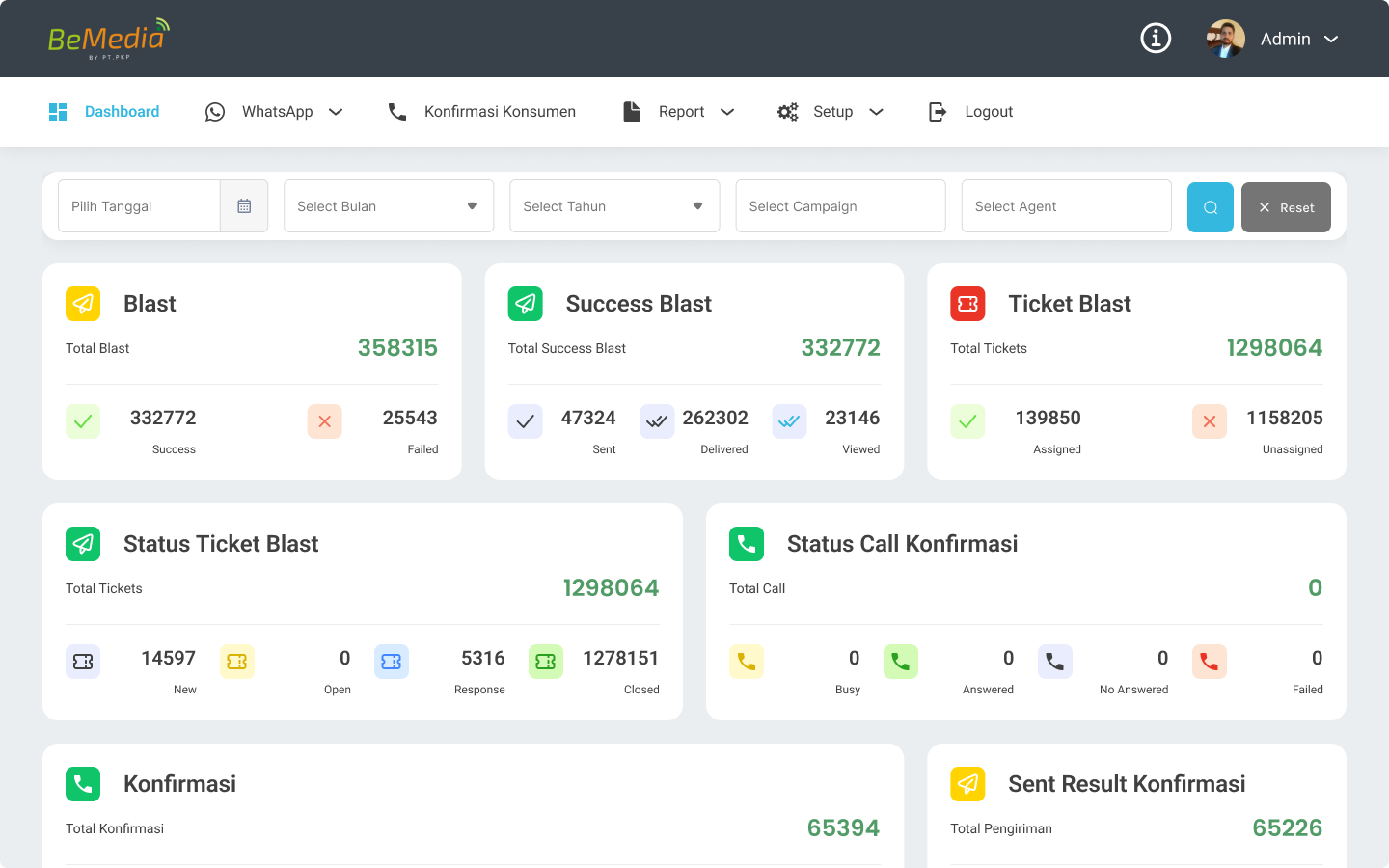The width and height of the screenshot is (1389, 868).
Task: Open the Select Tahun dropdown
Action: 614,206
